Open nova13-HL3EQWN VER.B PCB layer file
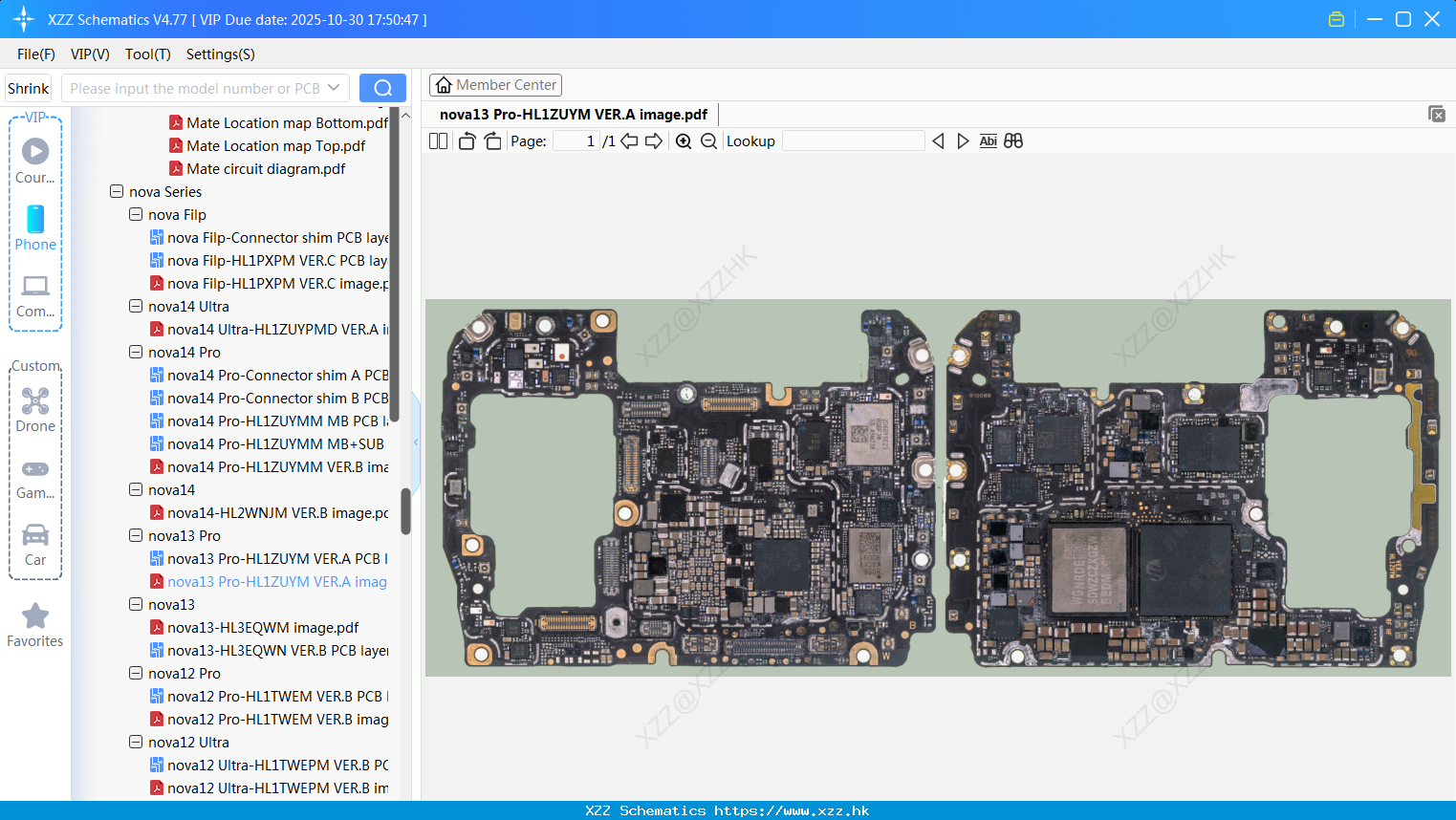1456x820 pixels. coord(269,650)
